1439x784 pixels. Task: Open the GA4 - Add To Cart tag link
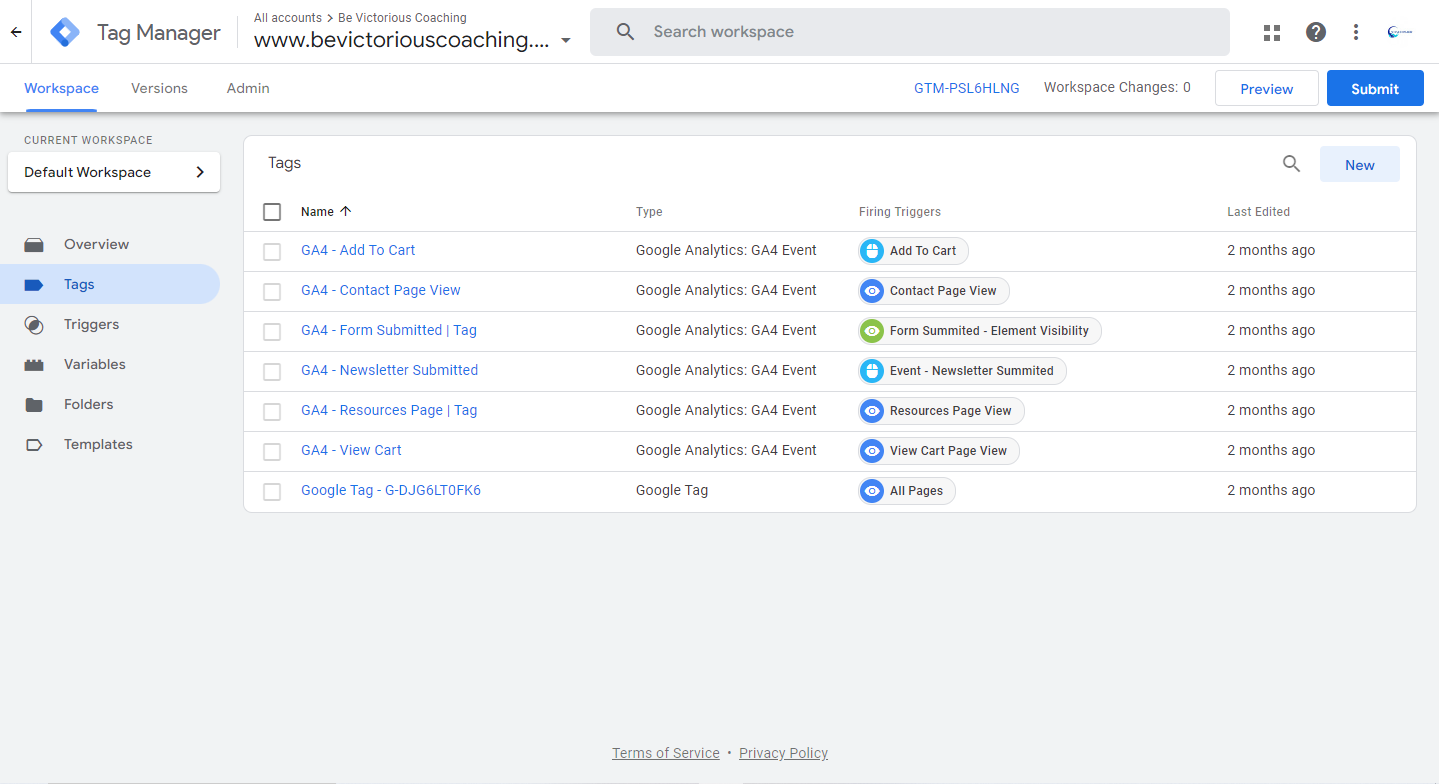pyautogui.click(x=358, y=250)
